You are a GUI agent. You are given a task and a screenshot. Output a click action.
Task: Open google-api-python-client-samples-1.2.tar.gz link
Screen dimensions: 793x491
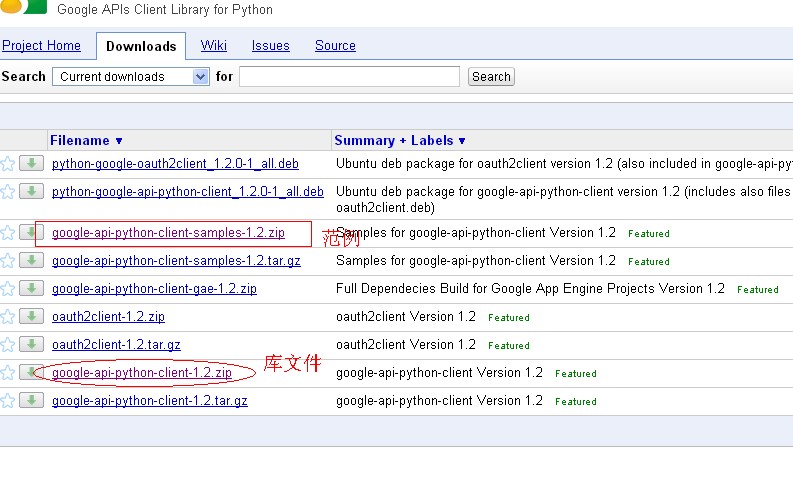pyautogui.click(x=176, y=260)
